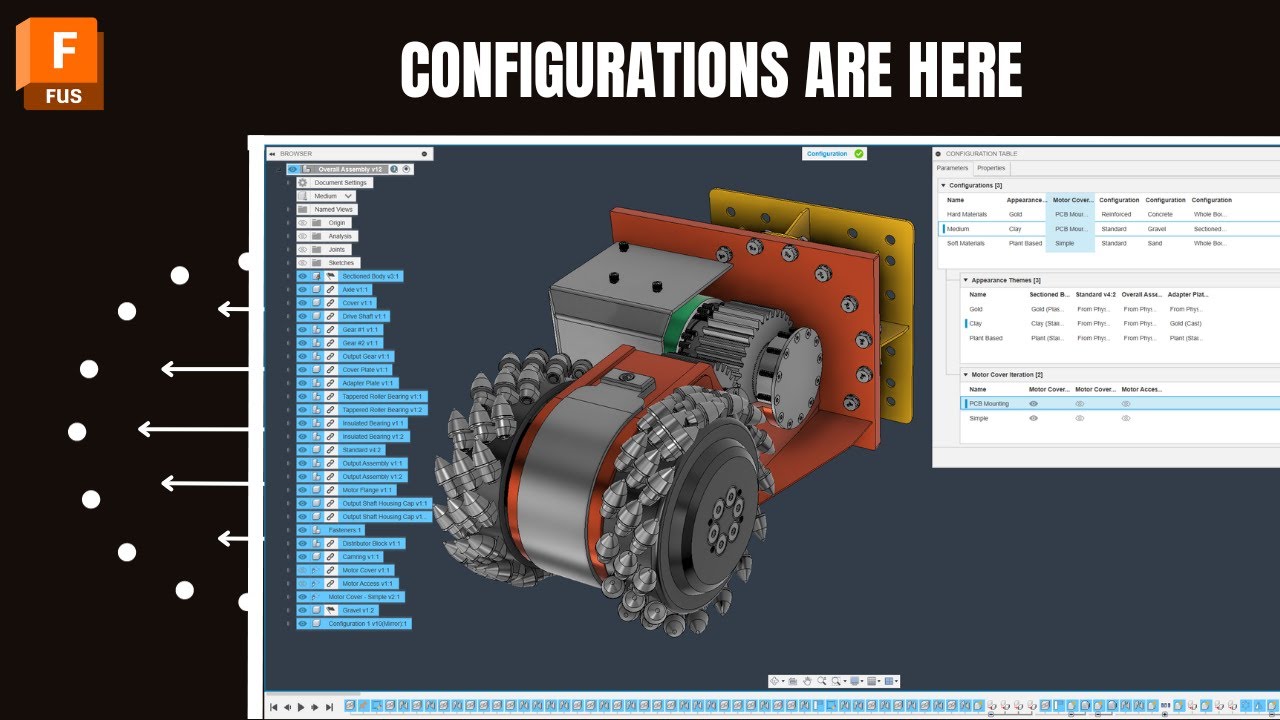Click the Browser panel options dot
Image resolution: width=1280 pixels, height=720 pixels.
pyautogui.click(x=424, y=154)
